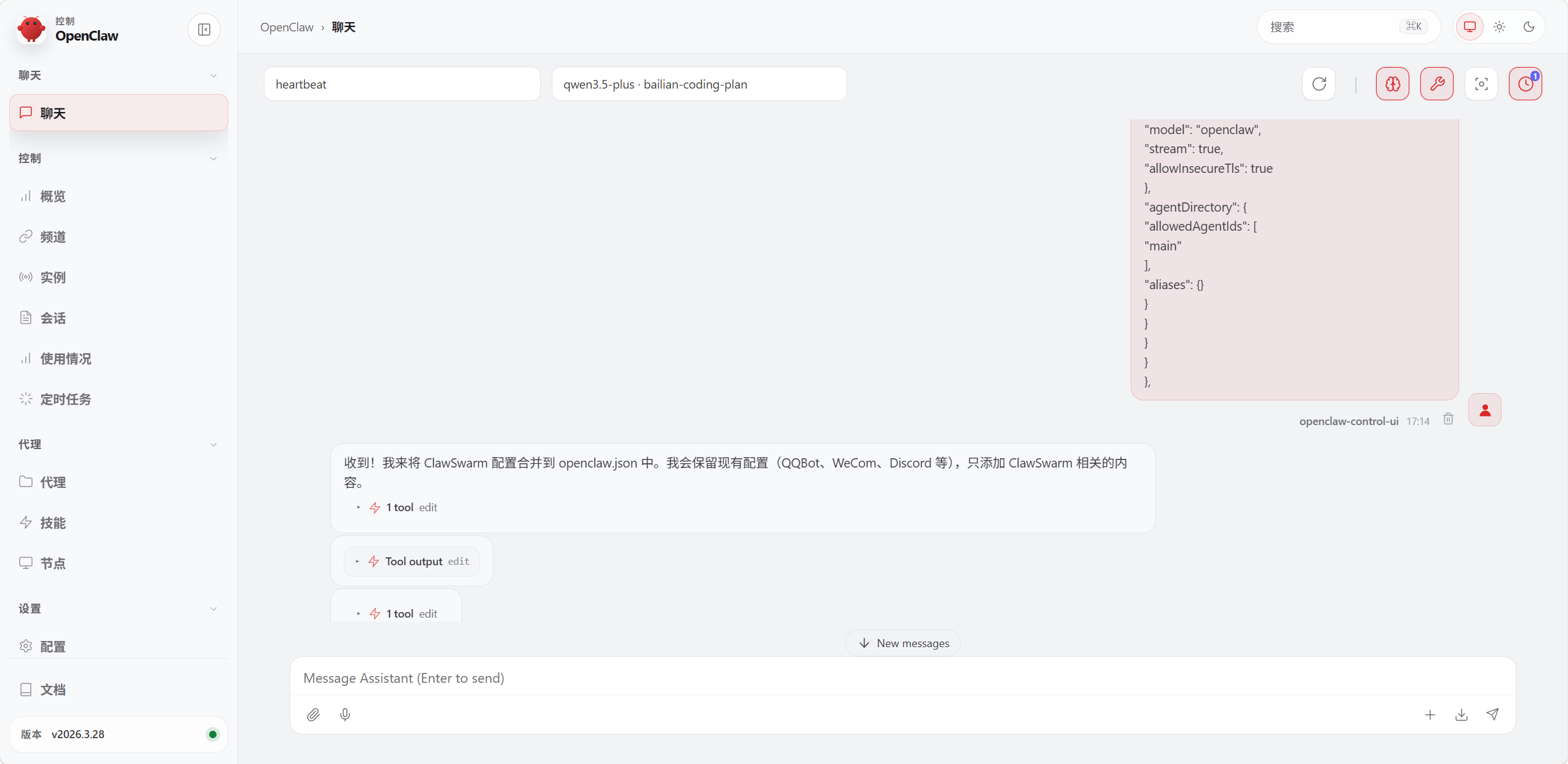Screen dimensions: 1568x764
Task: Click the paperclip attach file icon
Action: point(313,715)
